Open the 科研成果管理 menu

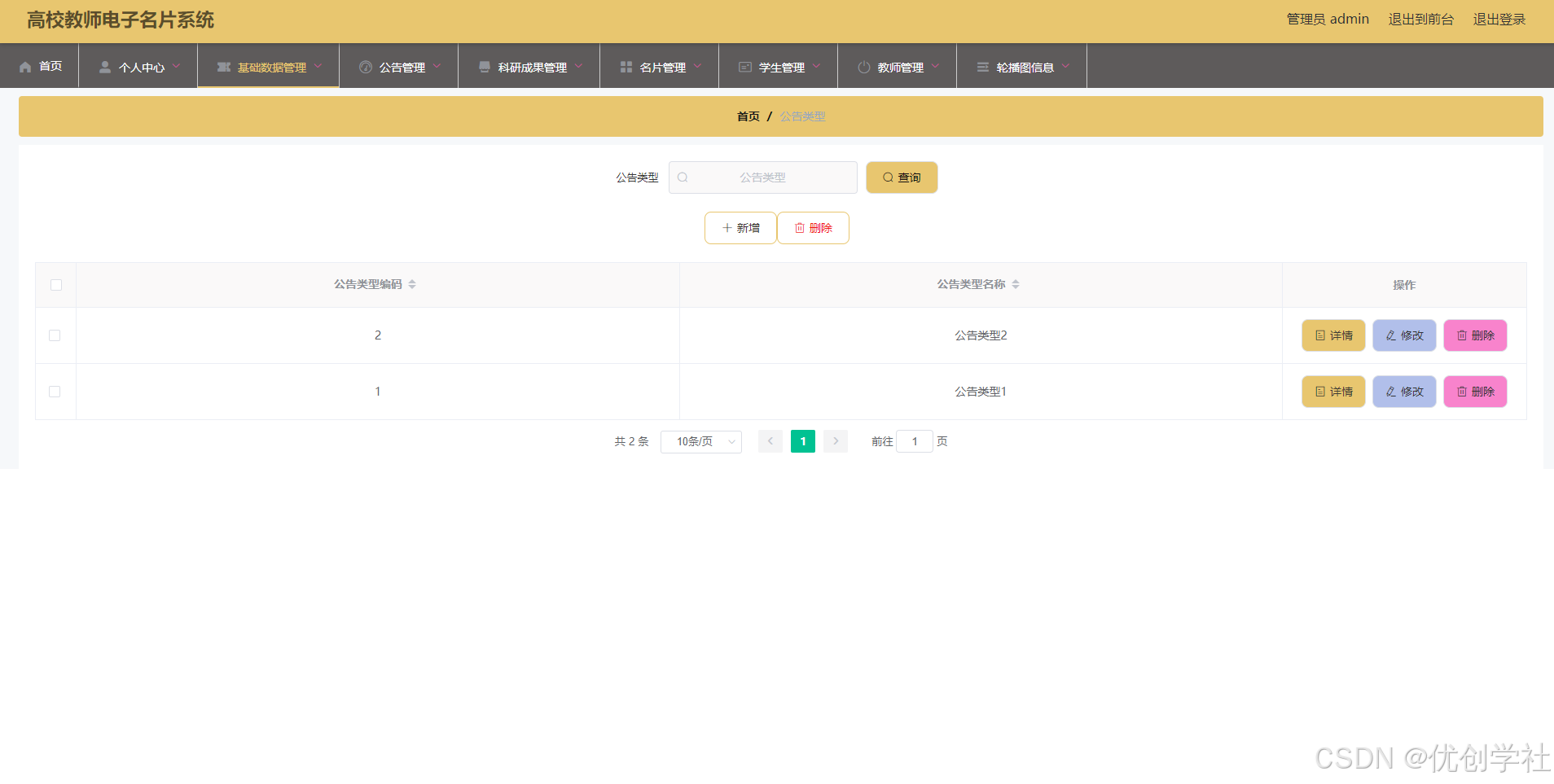pos(529,66)
